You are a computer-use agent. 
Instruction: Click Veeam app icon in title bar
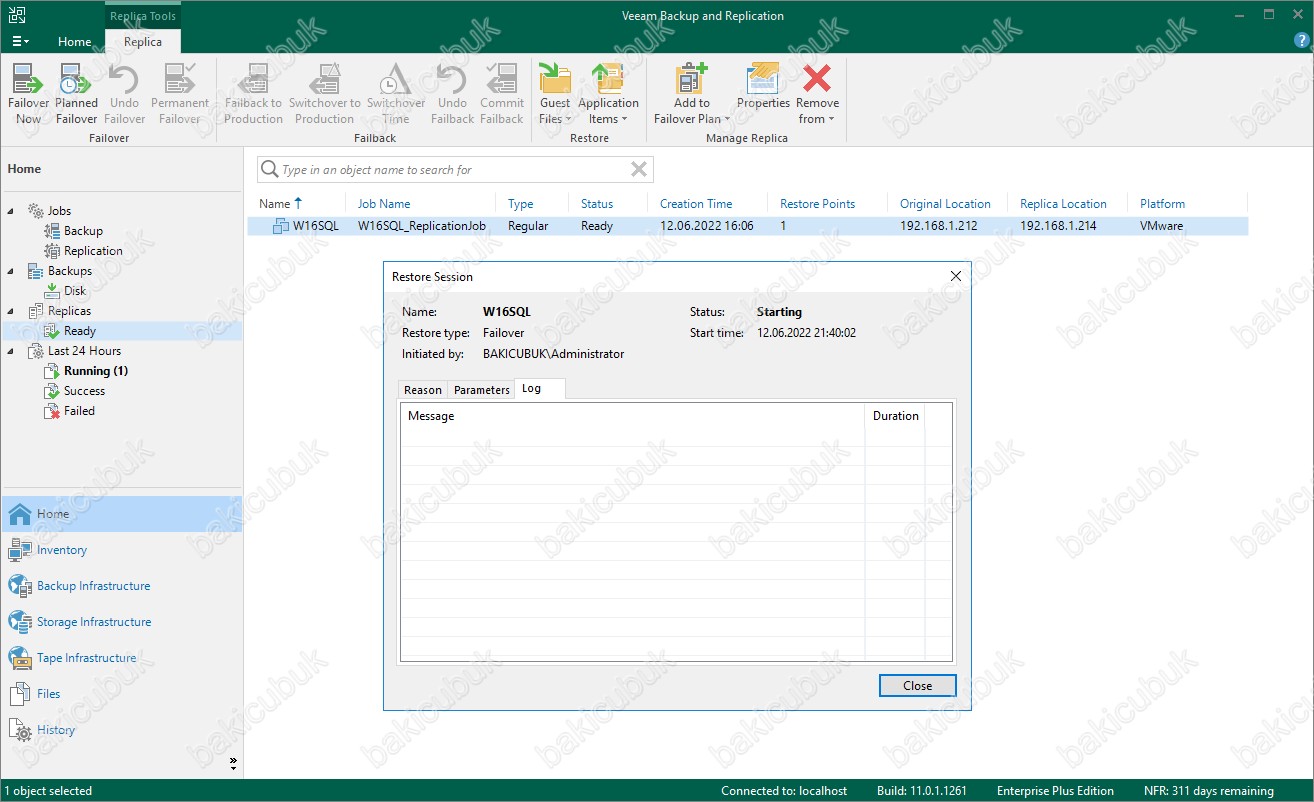(18, 15)
